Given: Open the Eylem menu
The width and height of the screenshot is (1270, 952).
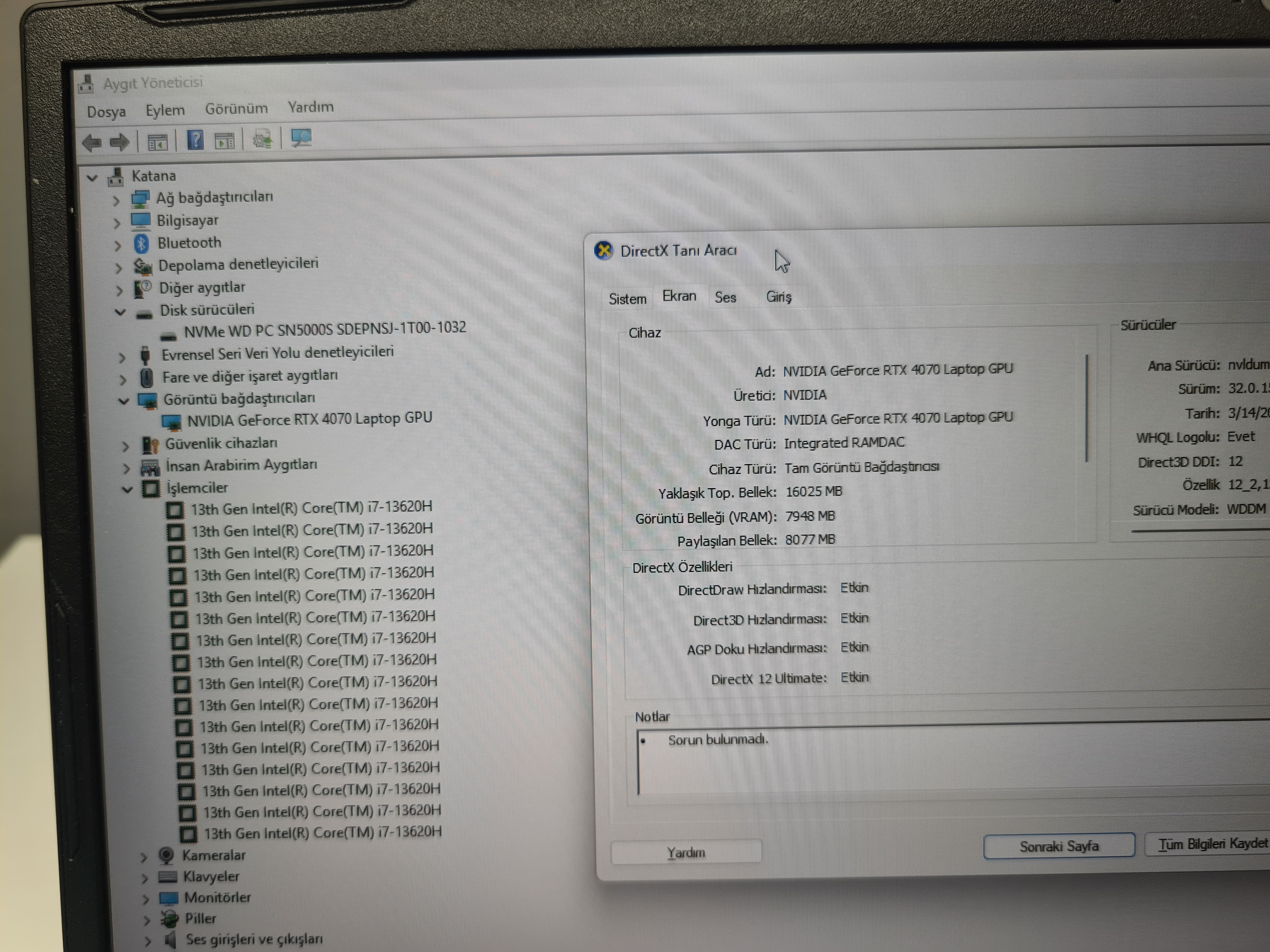Looking at the screenshot, I should click(x=165, y=110).
